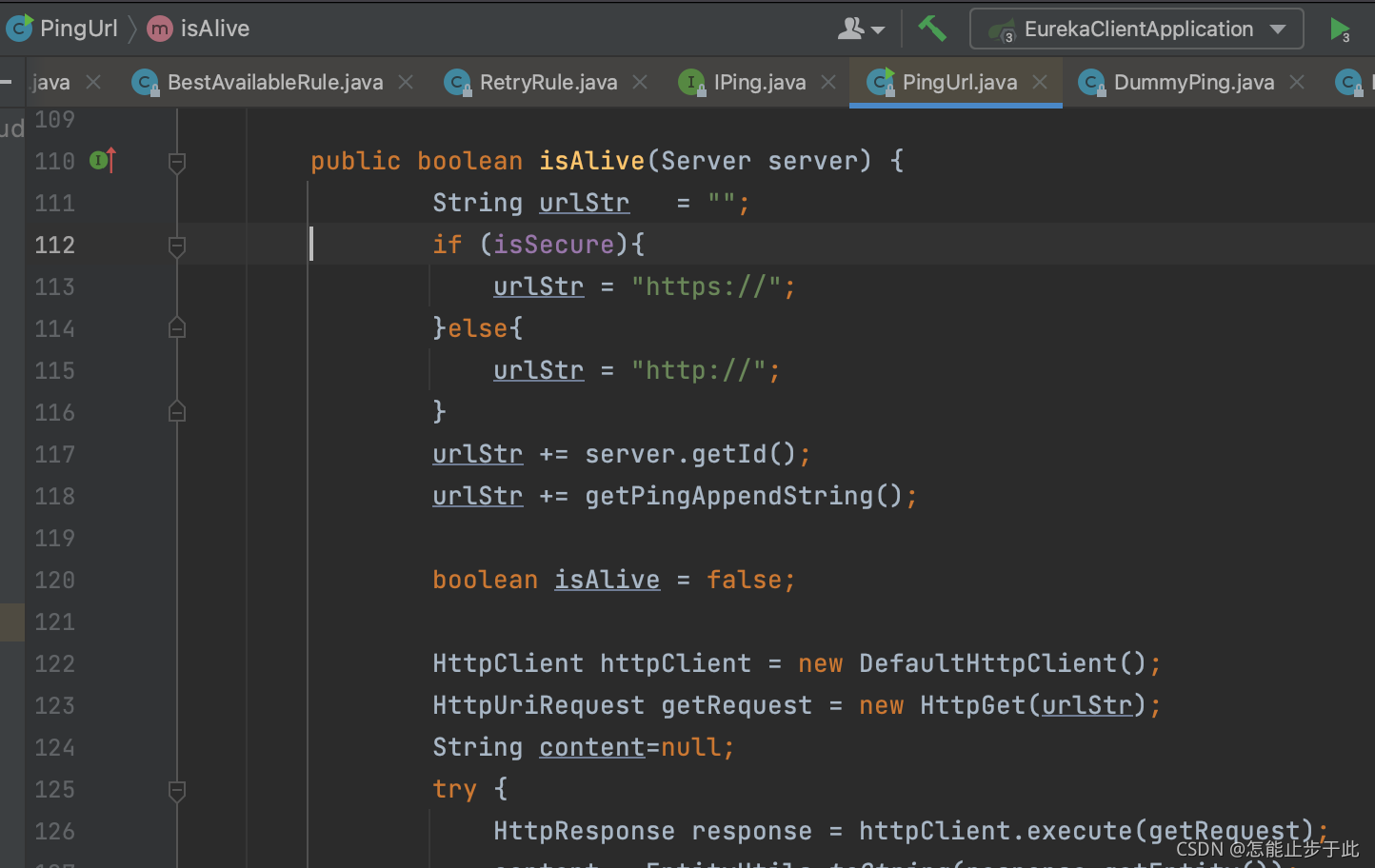Run the application with green play icon
Screen dimensions: 1375x868
tap(1340, 30)
